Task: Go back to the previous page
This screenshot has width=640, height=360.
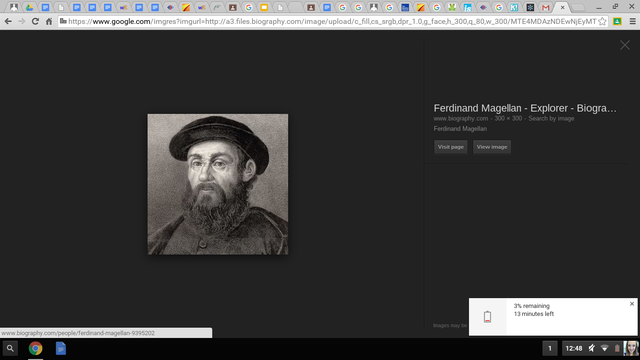Action: point(8,21)
